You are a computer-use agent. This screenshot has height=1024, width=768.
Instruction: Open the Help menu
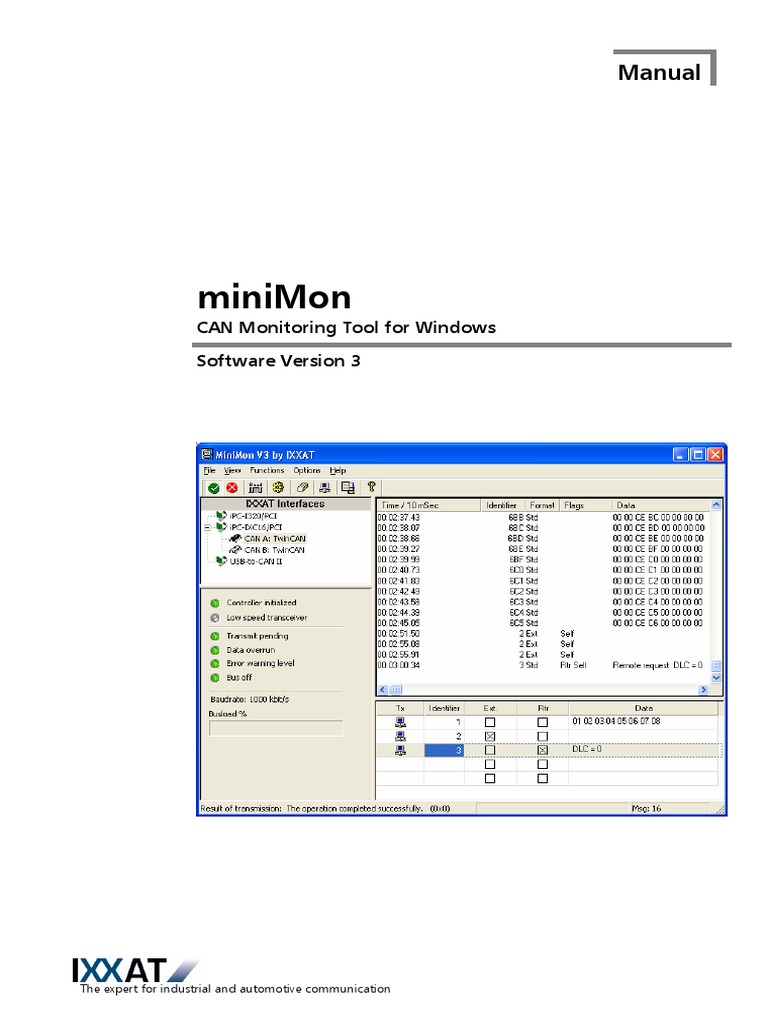click(x=338, y=470)
